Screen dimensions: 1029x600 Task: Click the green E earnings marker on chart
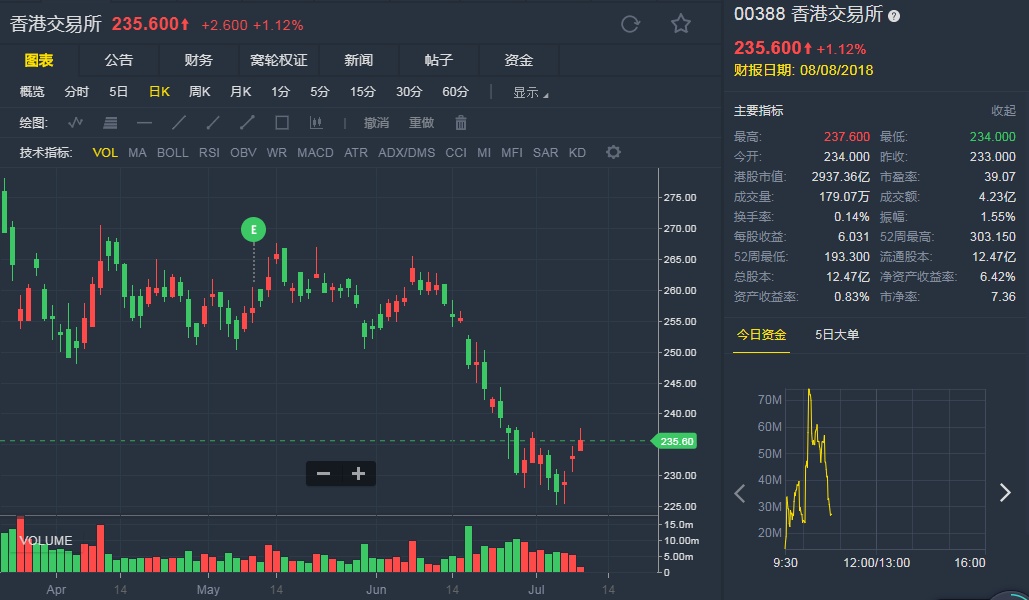tap(254, 230)
